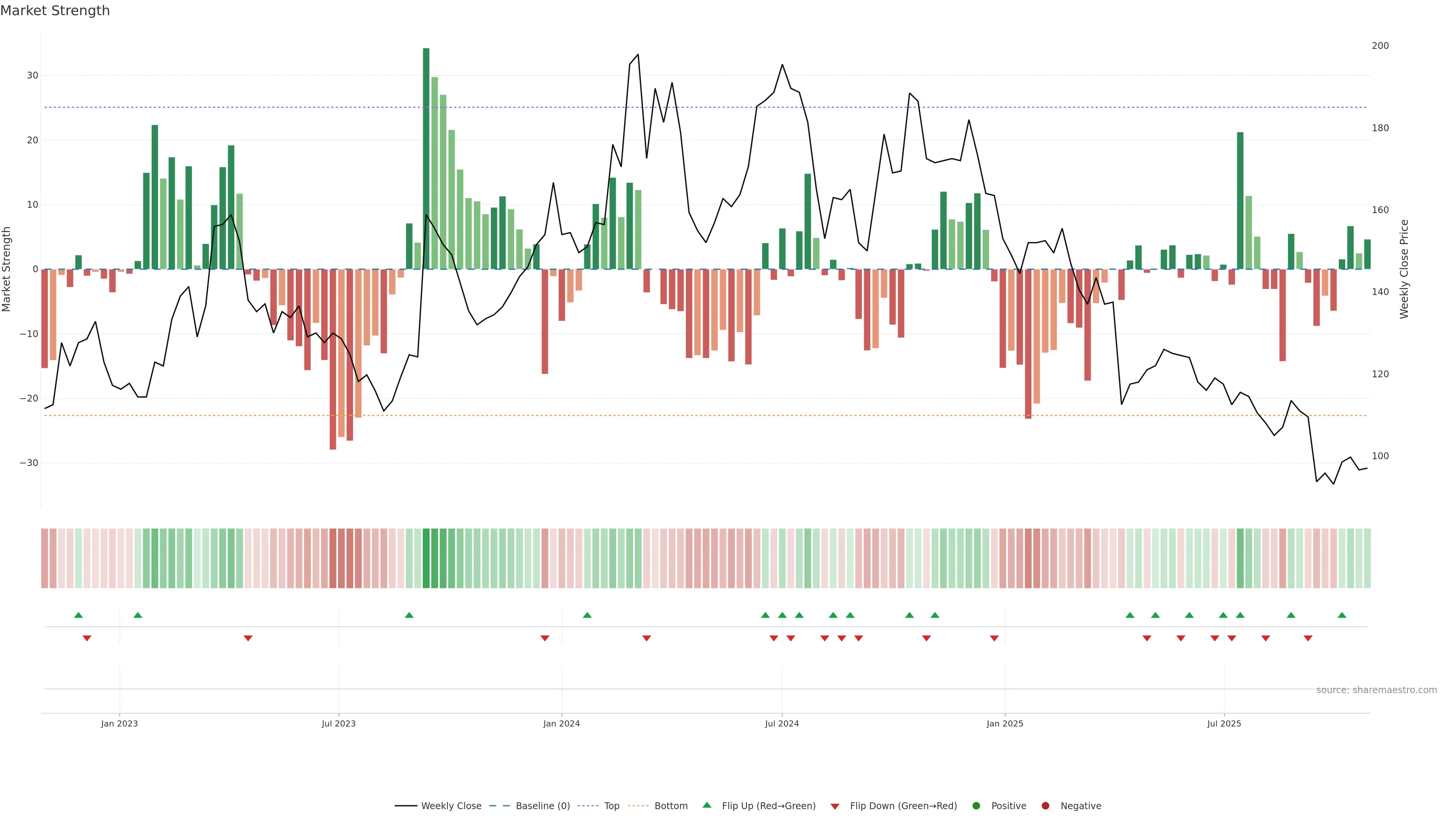Click the last green flip-up marker
1456x819 pixels.
click(1342, 615)
